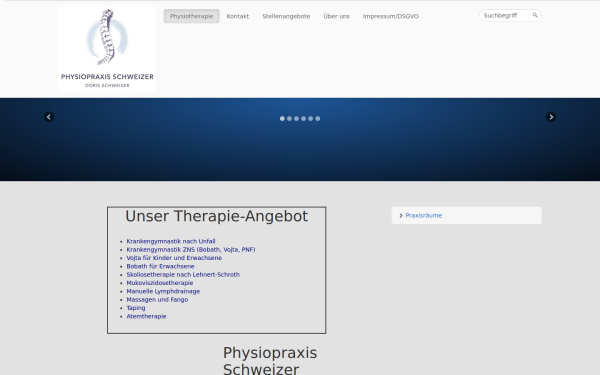Select the second slideshow dot
Screen dimensions: 600x375
[289, 119]
